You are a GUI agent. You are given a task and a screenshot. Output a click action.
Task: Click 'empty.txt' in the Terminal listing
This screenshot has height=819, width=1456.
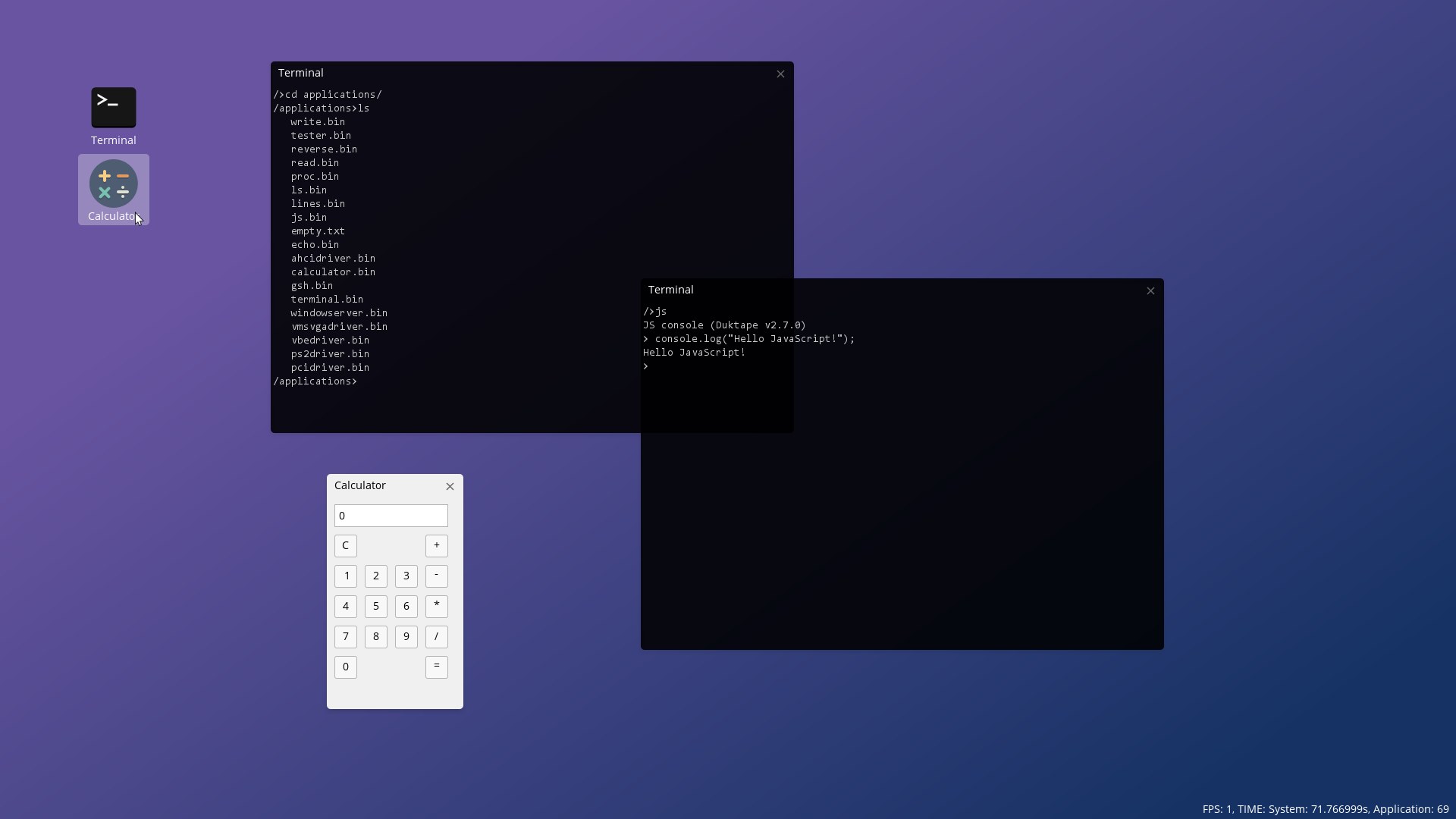pos(318,231)
